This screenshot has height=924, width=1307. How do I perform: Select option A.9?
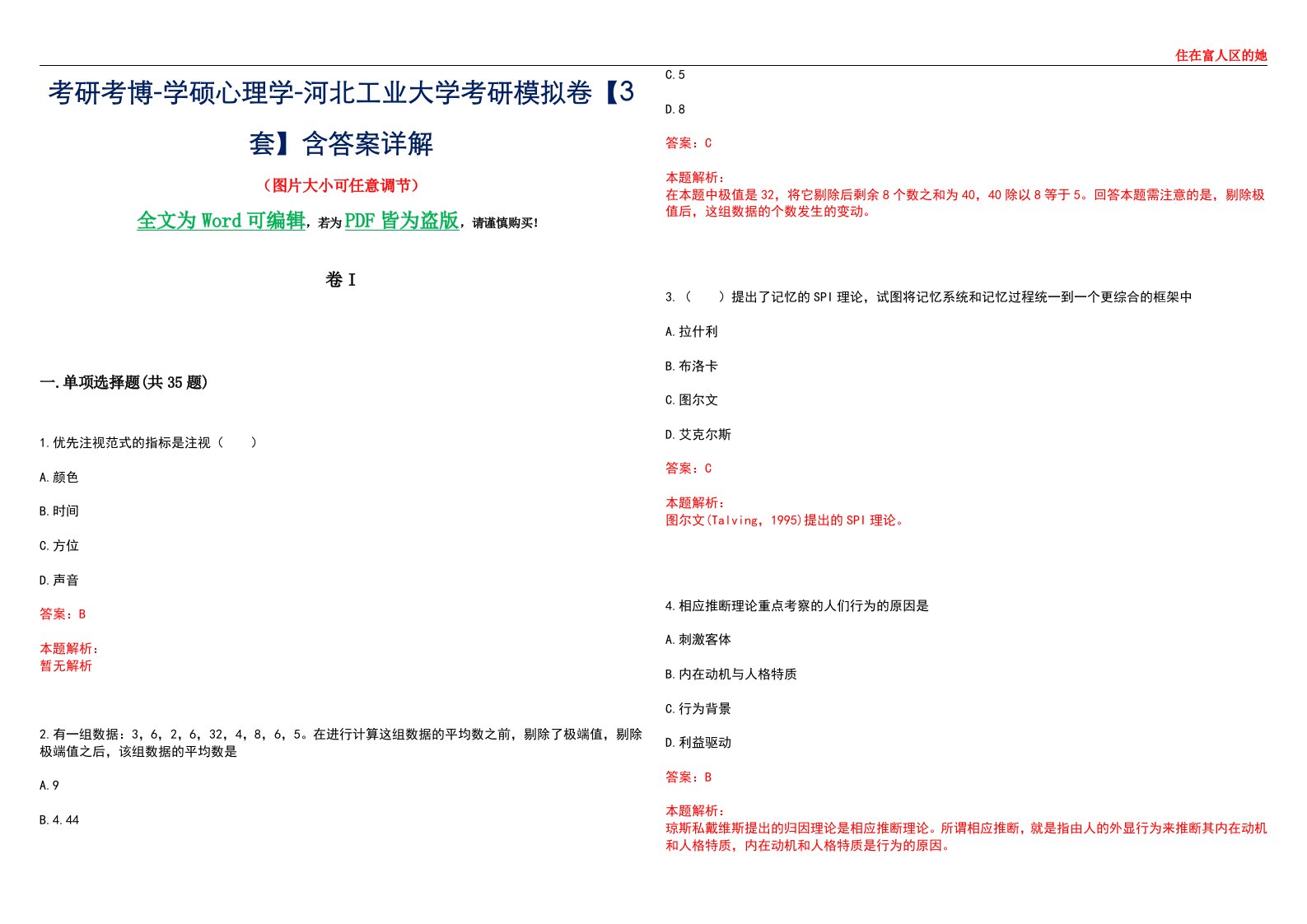pyautogui.click(x=49, y=785)
